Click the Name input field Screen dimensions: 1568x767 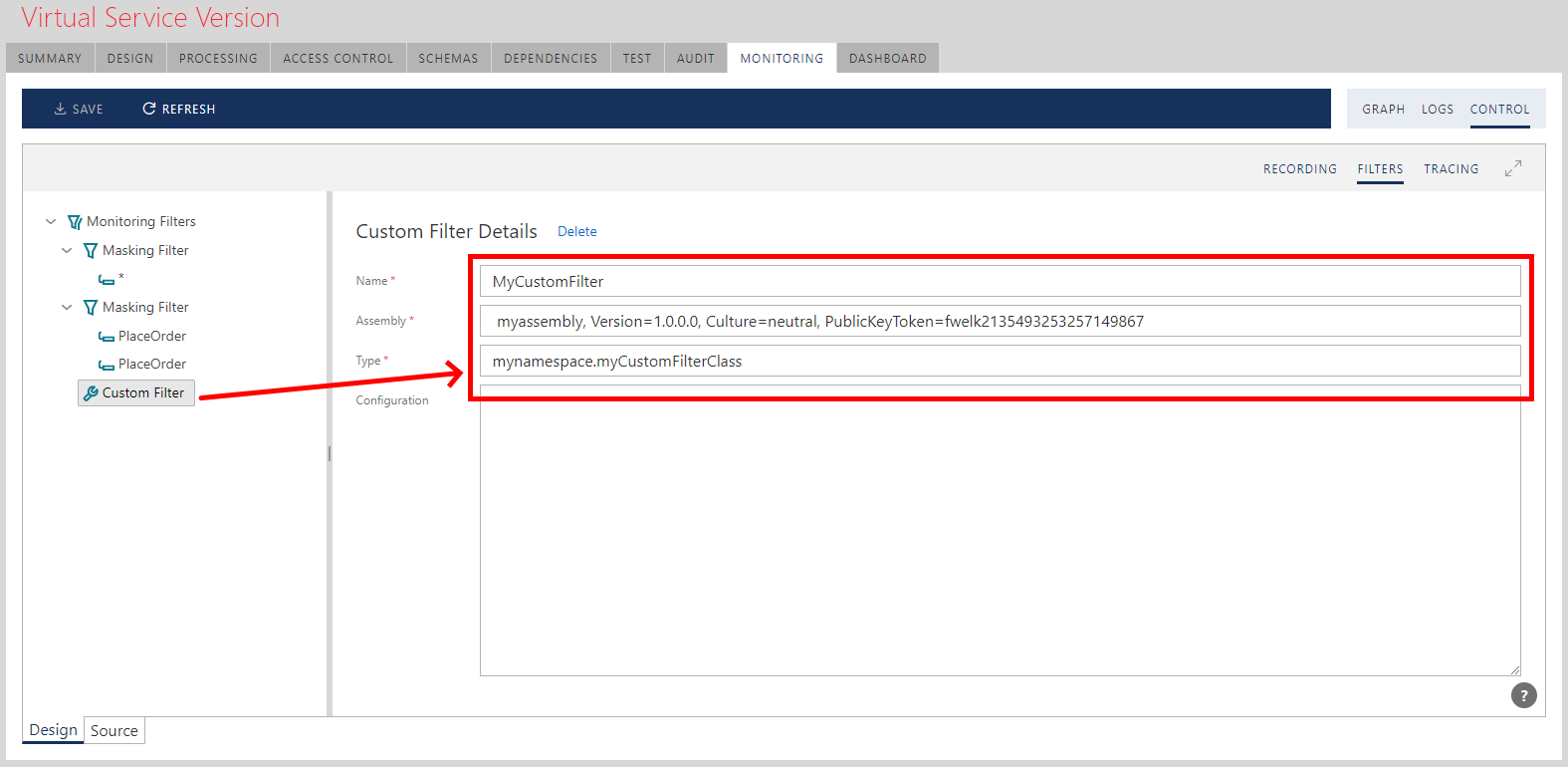coord(1001,281)
